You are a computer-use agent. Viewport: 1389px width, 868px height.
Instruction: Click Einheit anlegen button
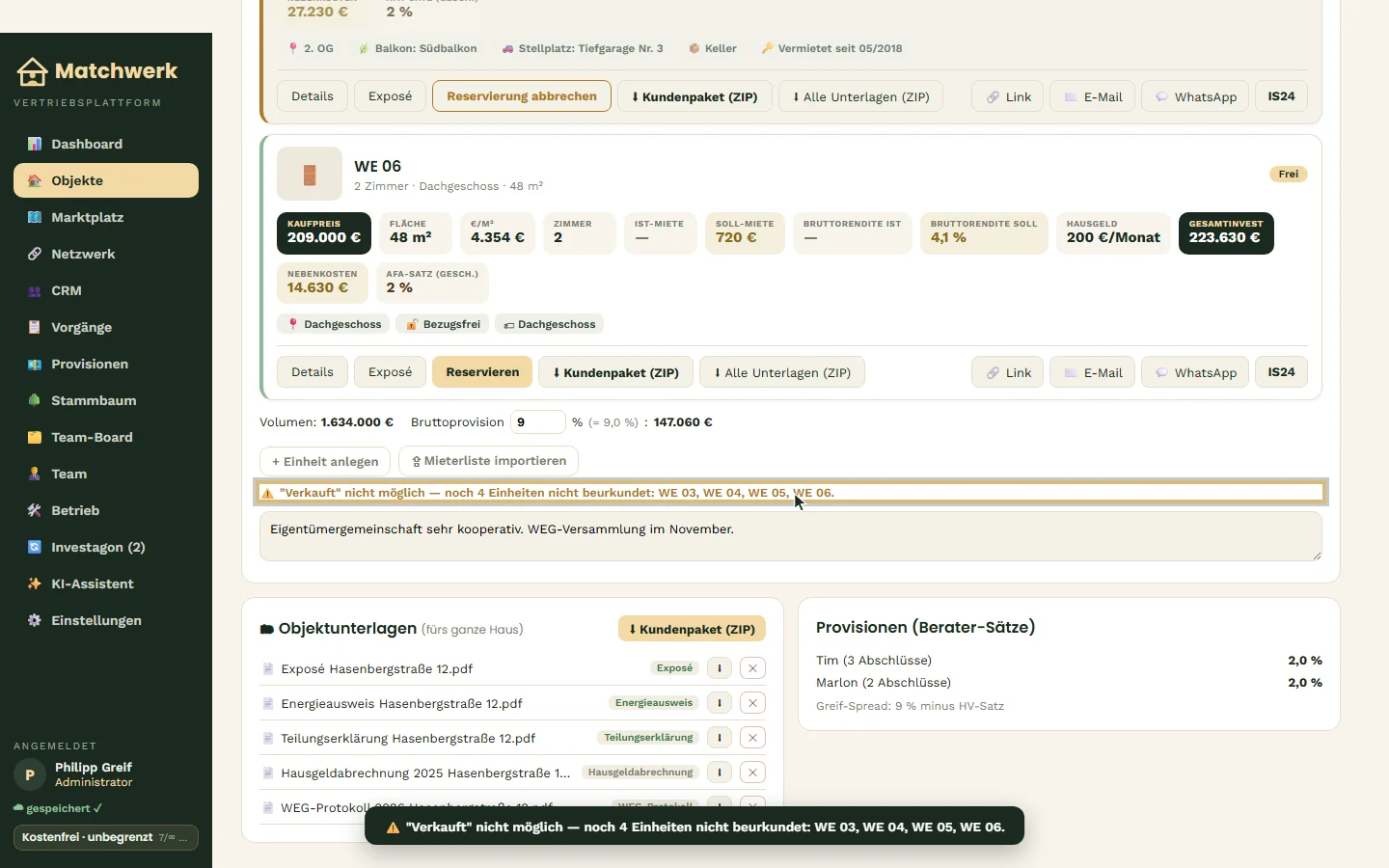325,461
